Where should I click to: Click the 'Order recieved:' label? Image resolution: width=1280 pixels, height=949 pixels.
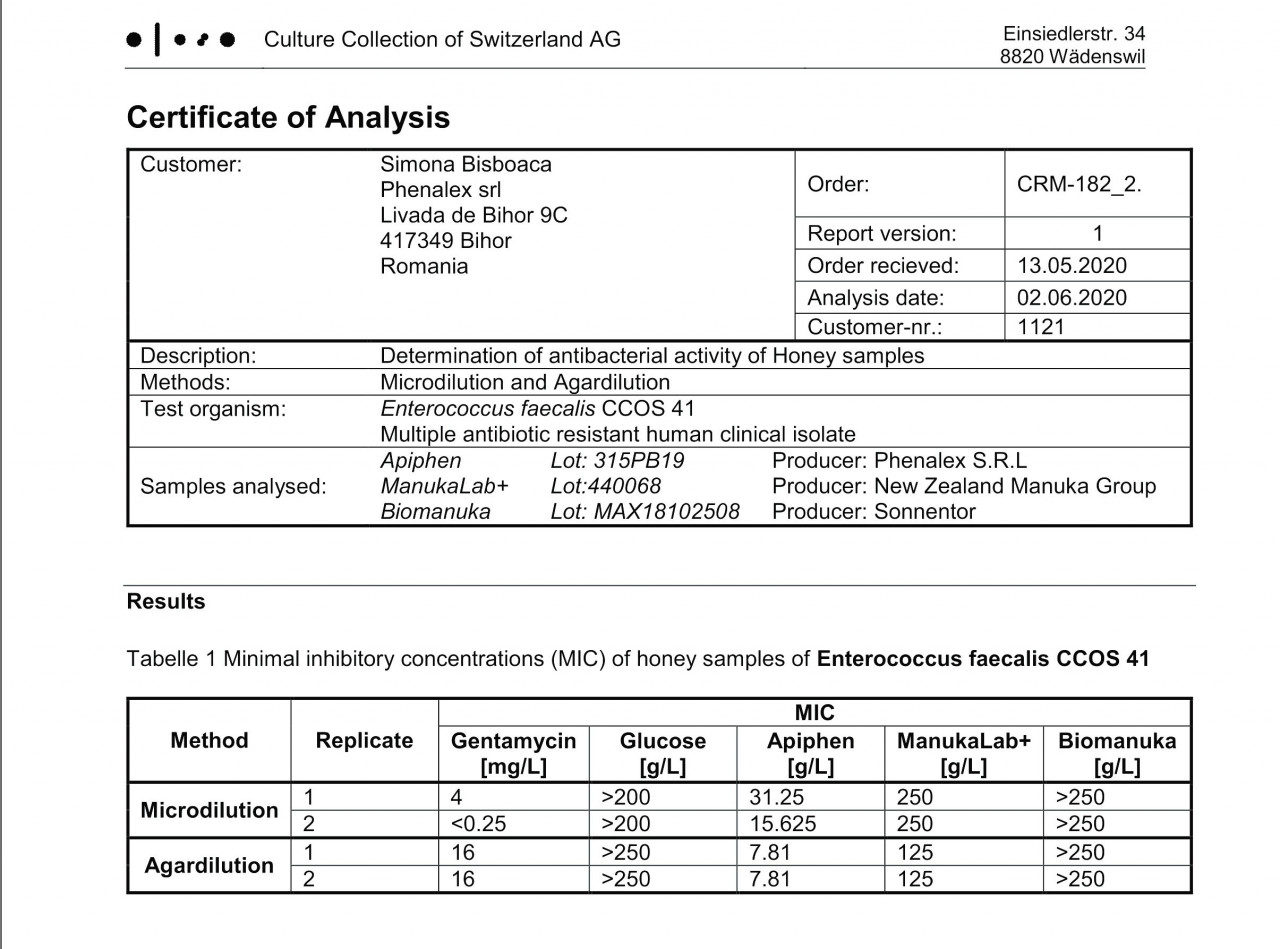point(883,266)
